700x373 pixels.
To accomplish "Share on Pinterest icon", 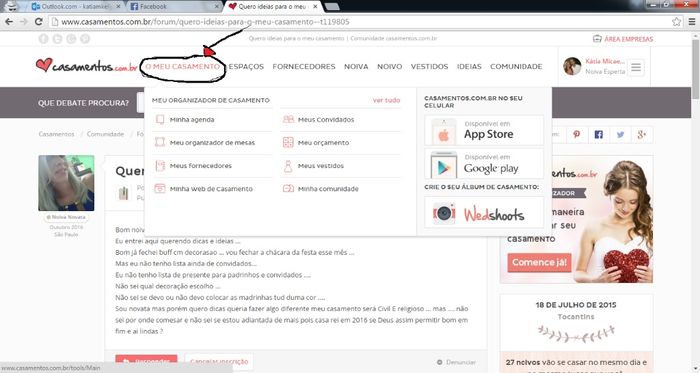I will (576, 134).
